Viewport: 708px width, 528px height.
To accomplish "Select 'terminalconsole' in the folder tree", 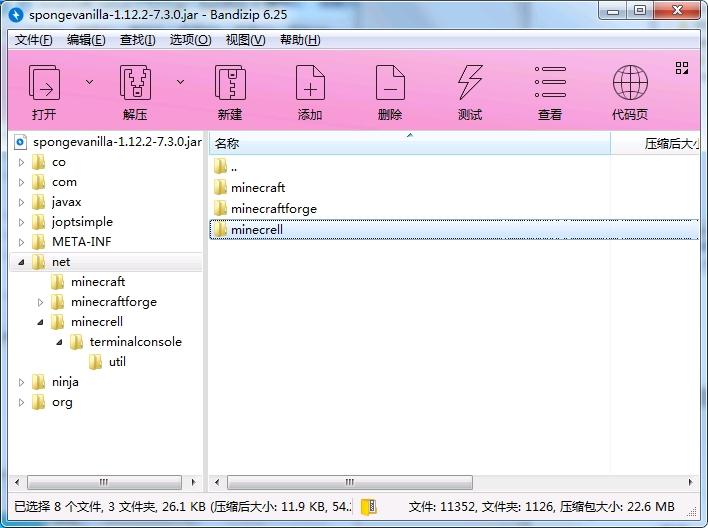I will tap(135, 342).
